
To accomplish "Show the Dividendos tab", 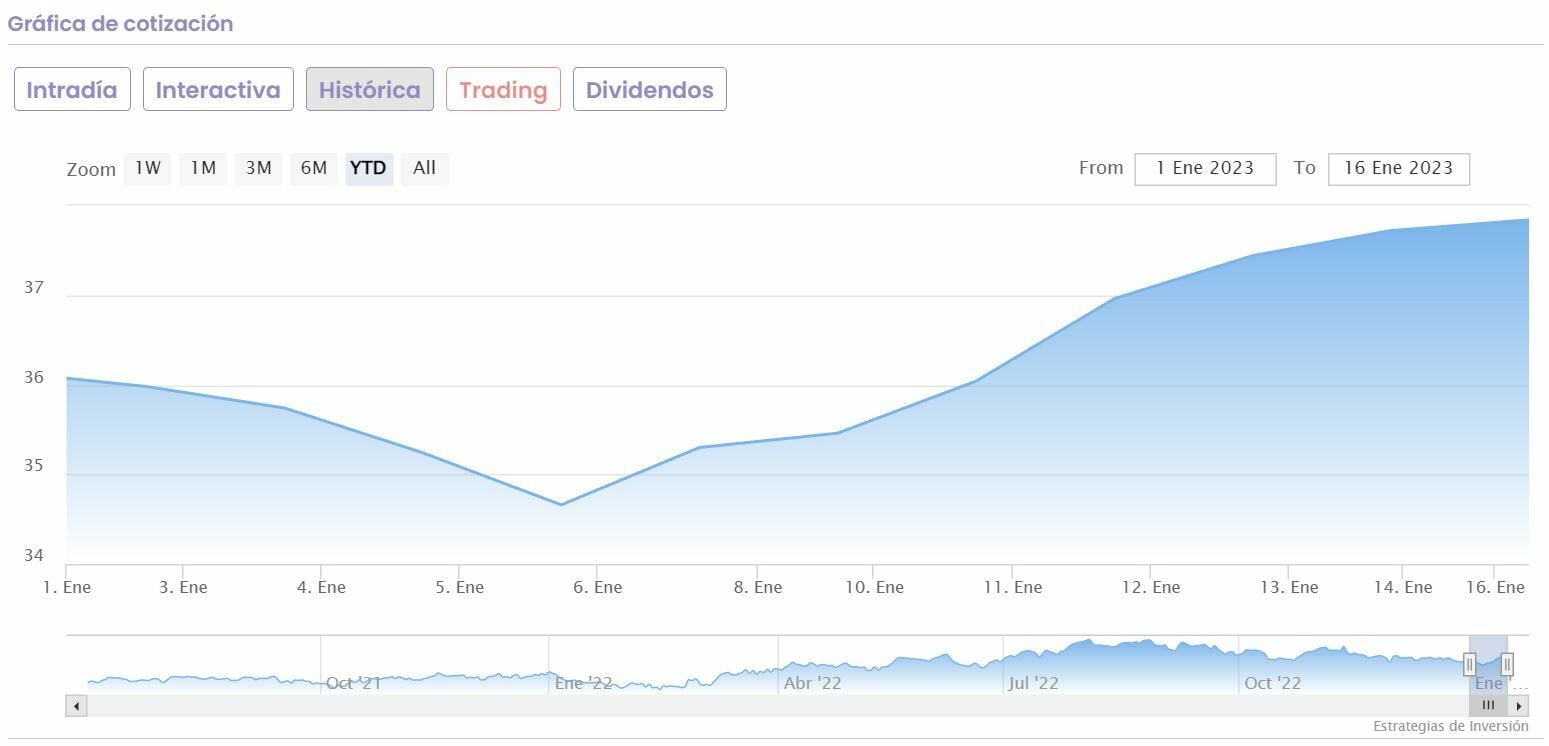I will pyautogui.click(x=649, y=90).
